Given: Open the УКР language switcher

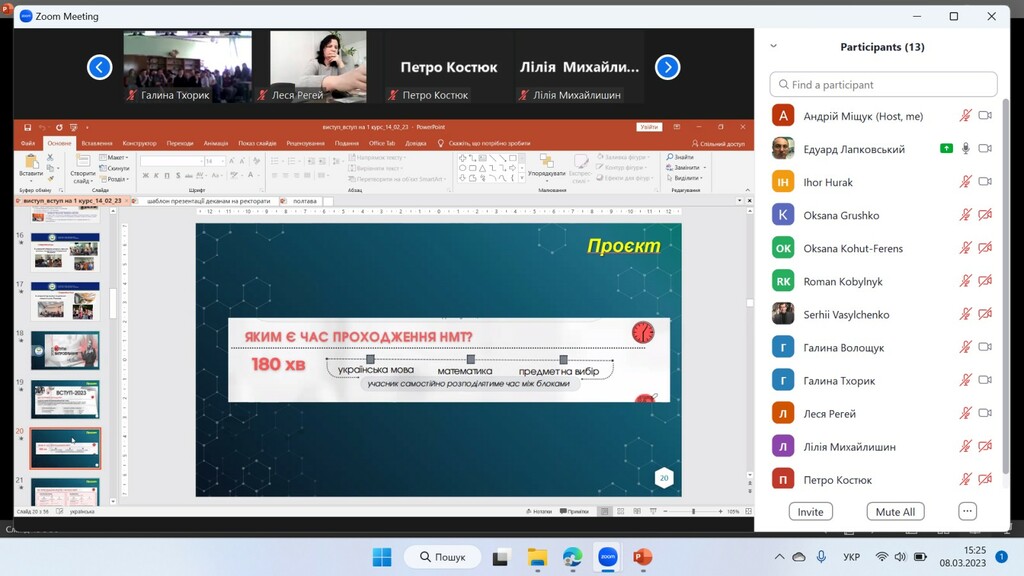Looking at the screenshot, I should 852,557.
